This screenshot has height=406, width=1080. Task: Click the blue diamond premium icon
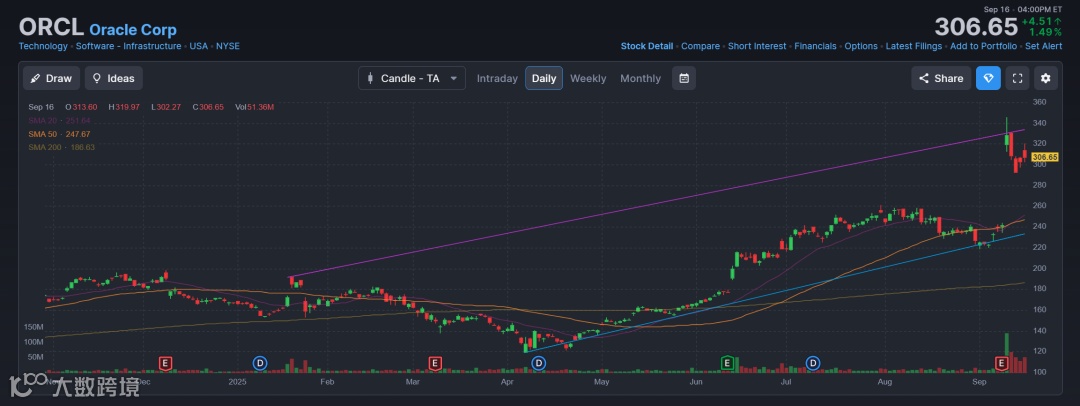(x=988, y=78)
